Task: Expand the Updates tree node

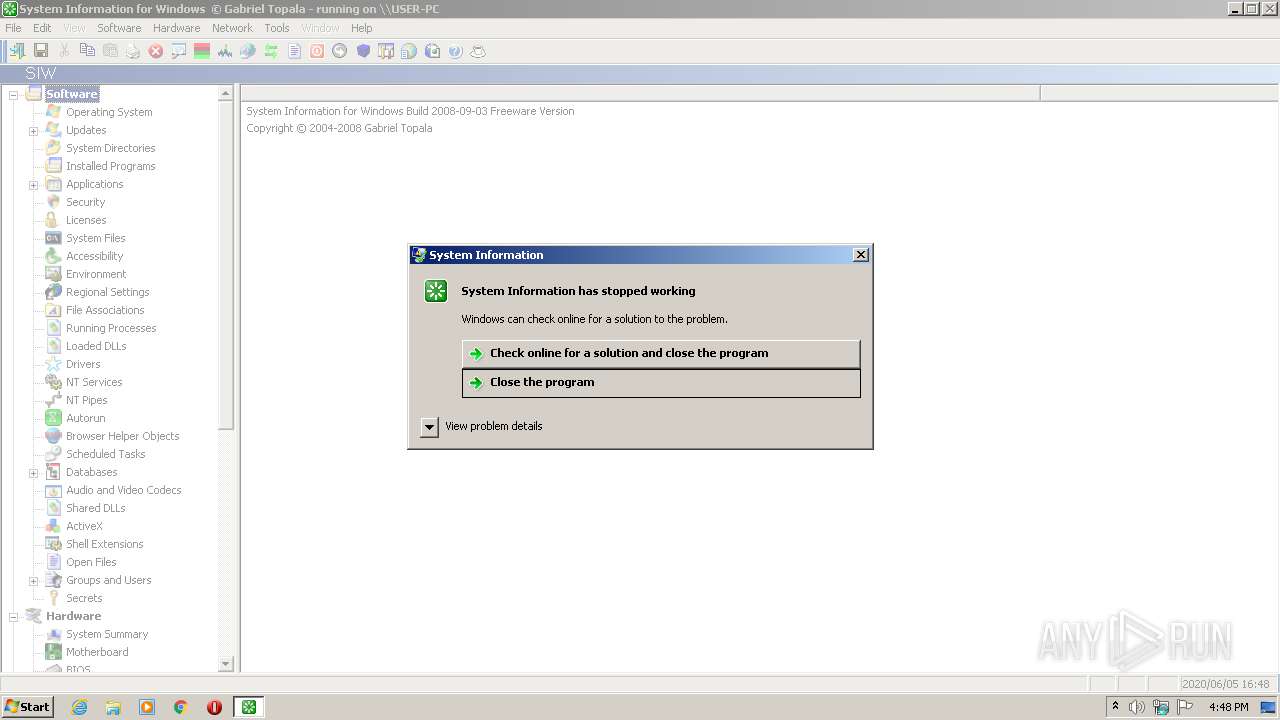Action: click(x=33, y=131)
